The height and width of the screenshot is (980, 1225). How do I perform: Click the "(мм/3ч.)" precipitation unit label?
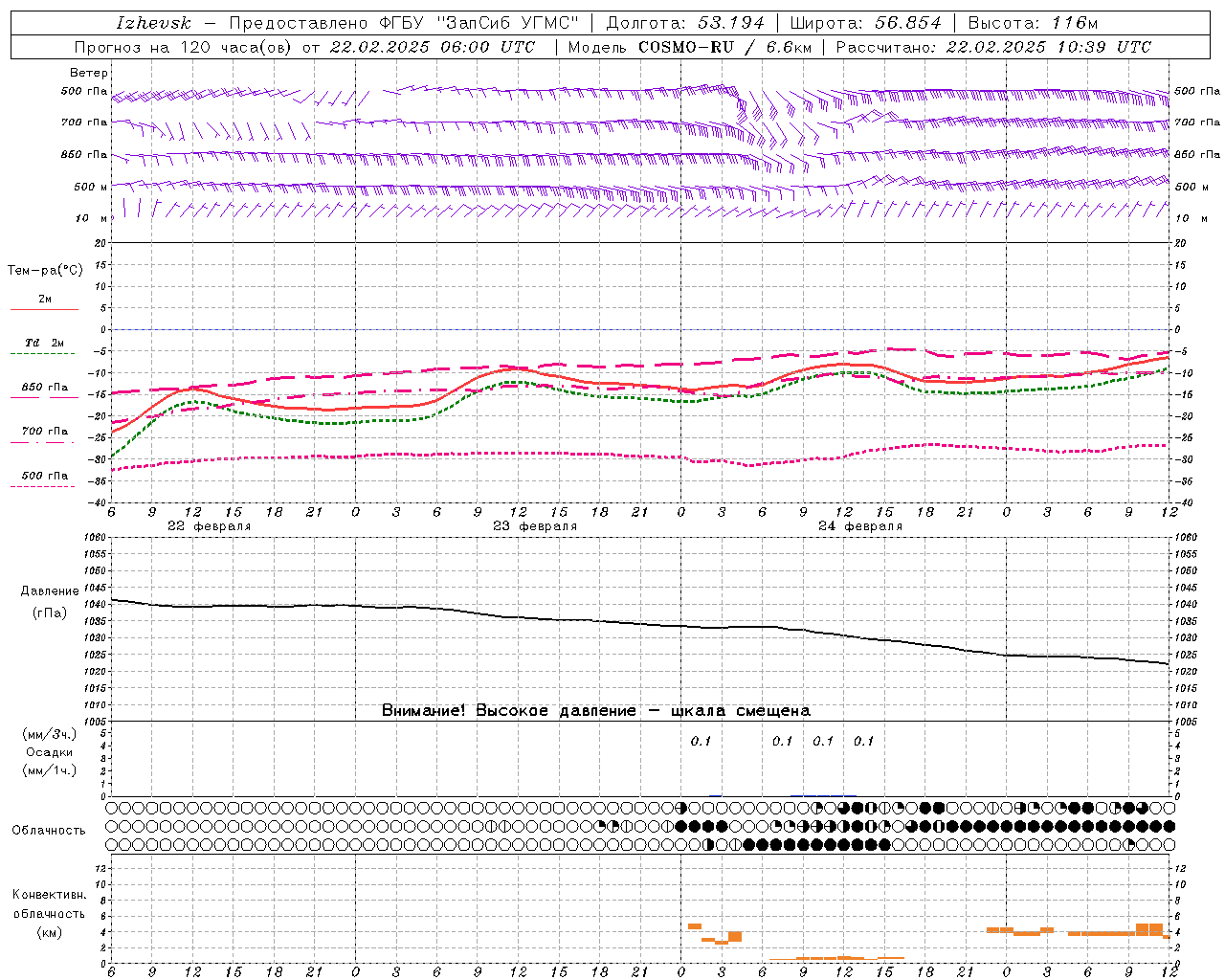tap(50, 735)
